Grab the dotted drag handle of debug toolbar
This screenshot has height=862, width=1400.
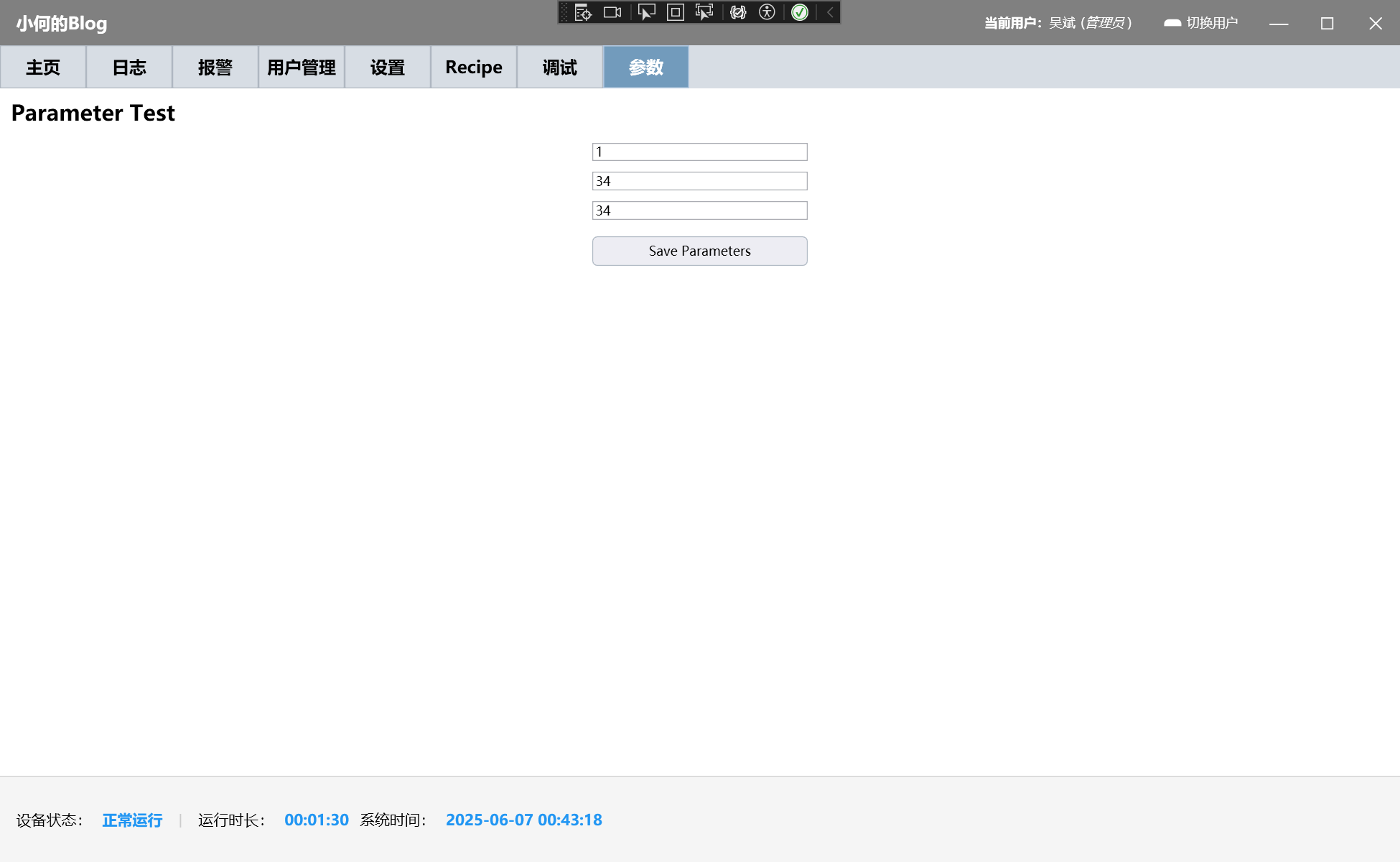[x=564, y=12]
